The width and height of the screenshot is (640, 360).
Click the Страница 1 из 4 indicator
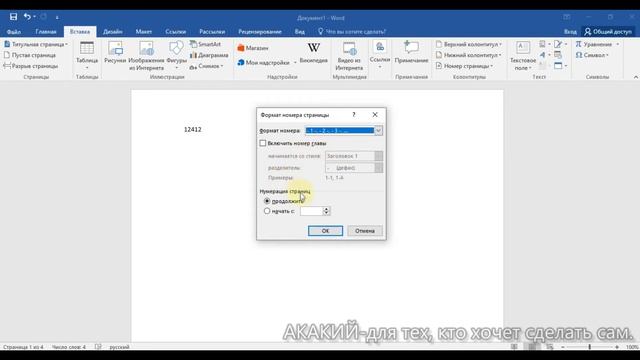tap(23, 347)
